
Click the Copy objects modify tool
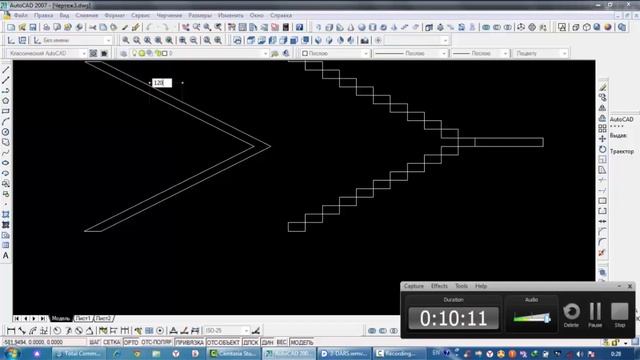(x=602, y=97)
